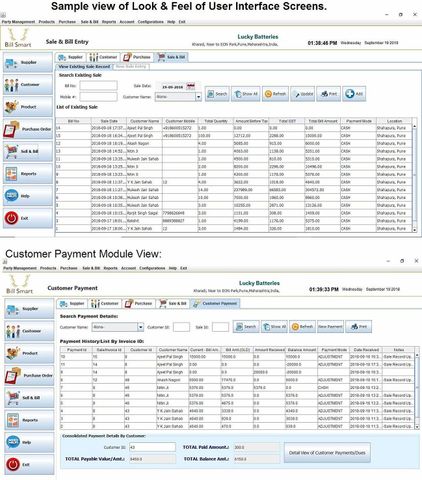Click existing sale list vertical scrollbar

click(x=414, y=178)
